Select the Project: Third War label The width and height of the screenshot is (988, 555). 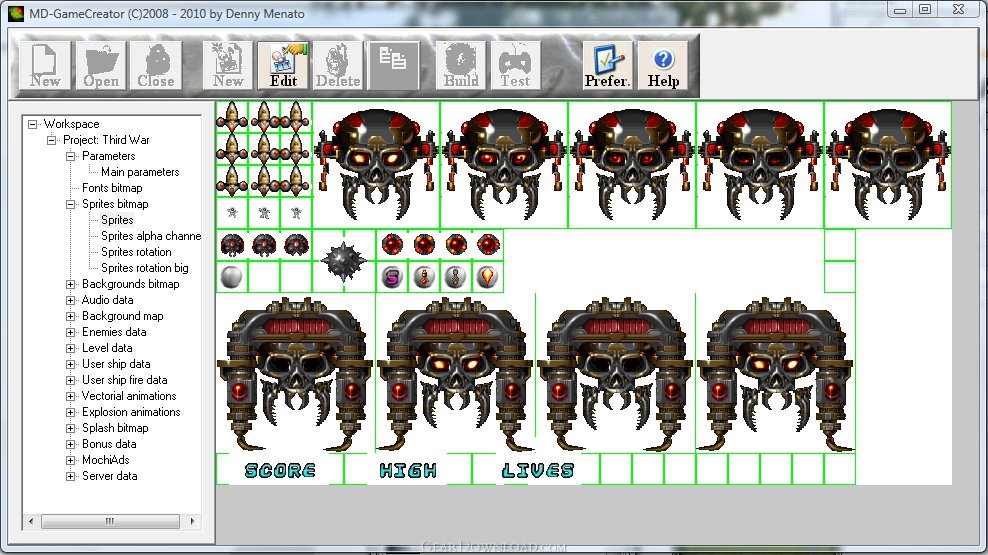coord(106,140)
